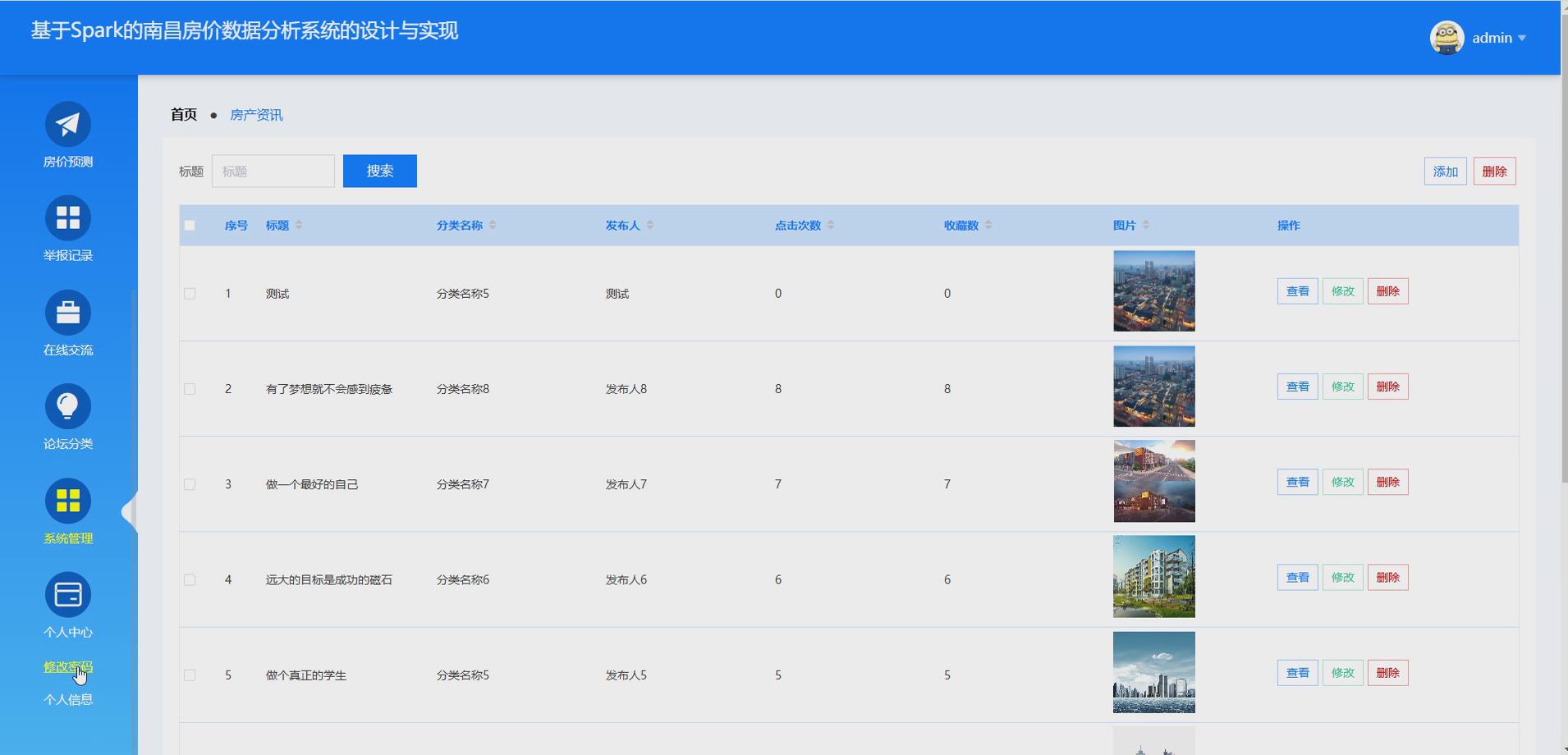Viewport: 1568px width, 755px height.
Task: Click the top-right 删除 batch delete button
Action: click(x=1494, y=172)
